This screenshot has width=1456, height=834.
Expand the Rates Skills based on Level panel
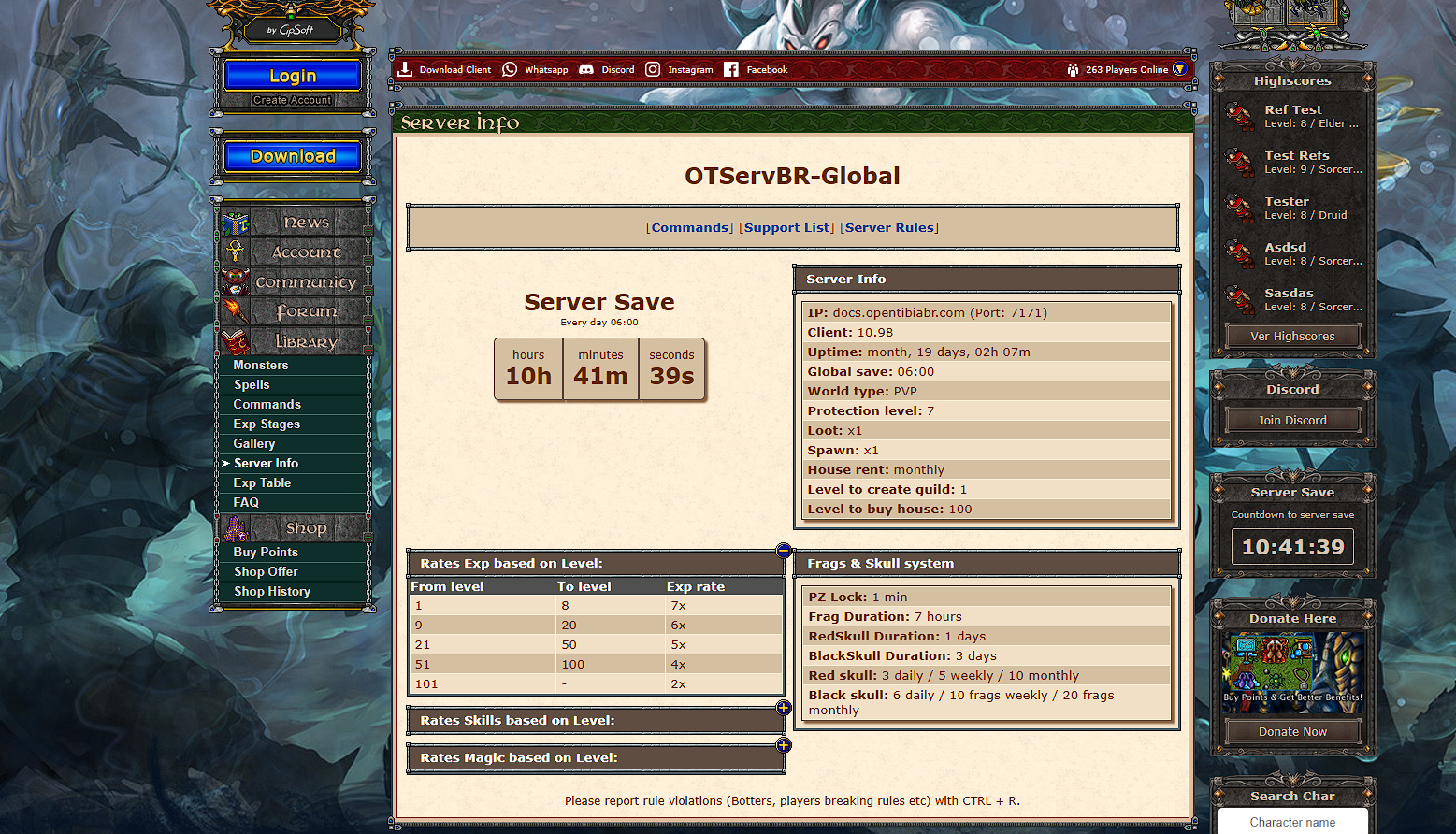[784, 708]
